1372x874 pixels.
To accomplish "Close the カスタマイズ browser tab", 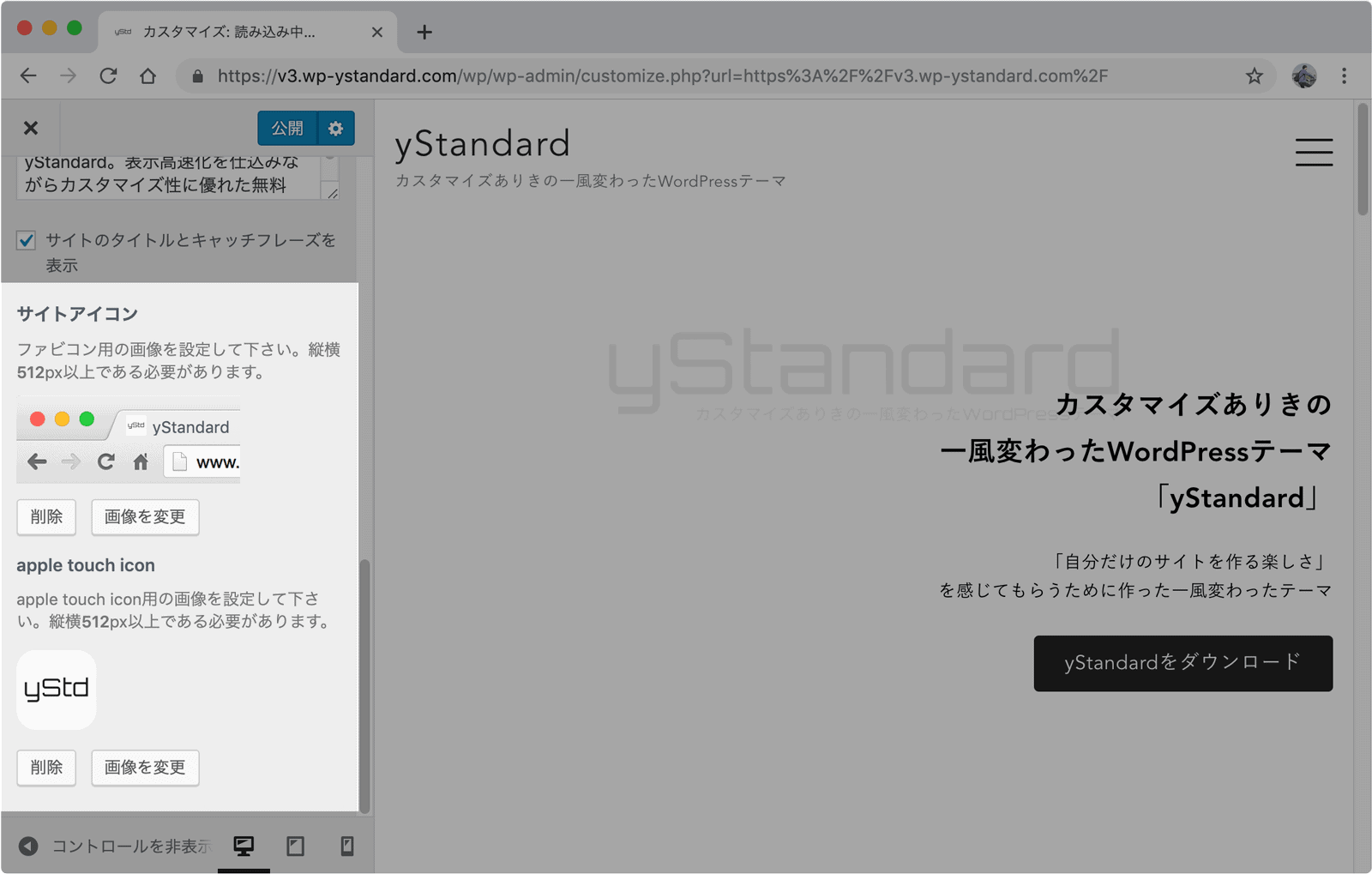I will point(377,33).
